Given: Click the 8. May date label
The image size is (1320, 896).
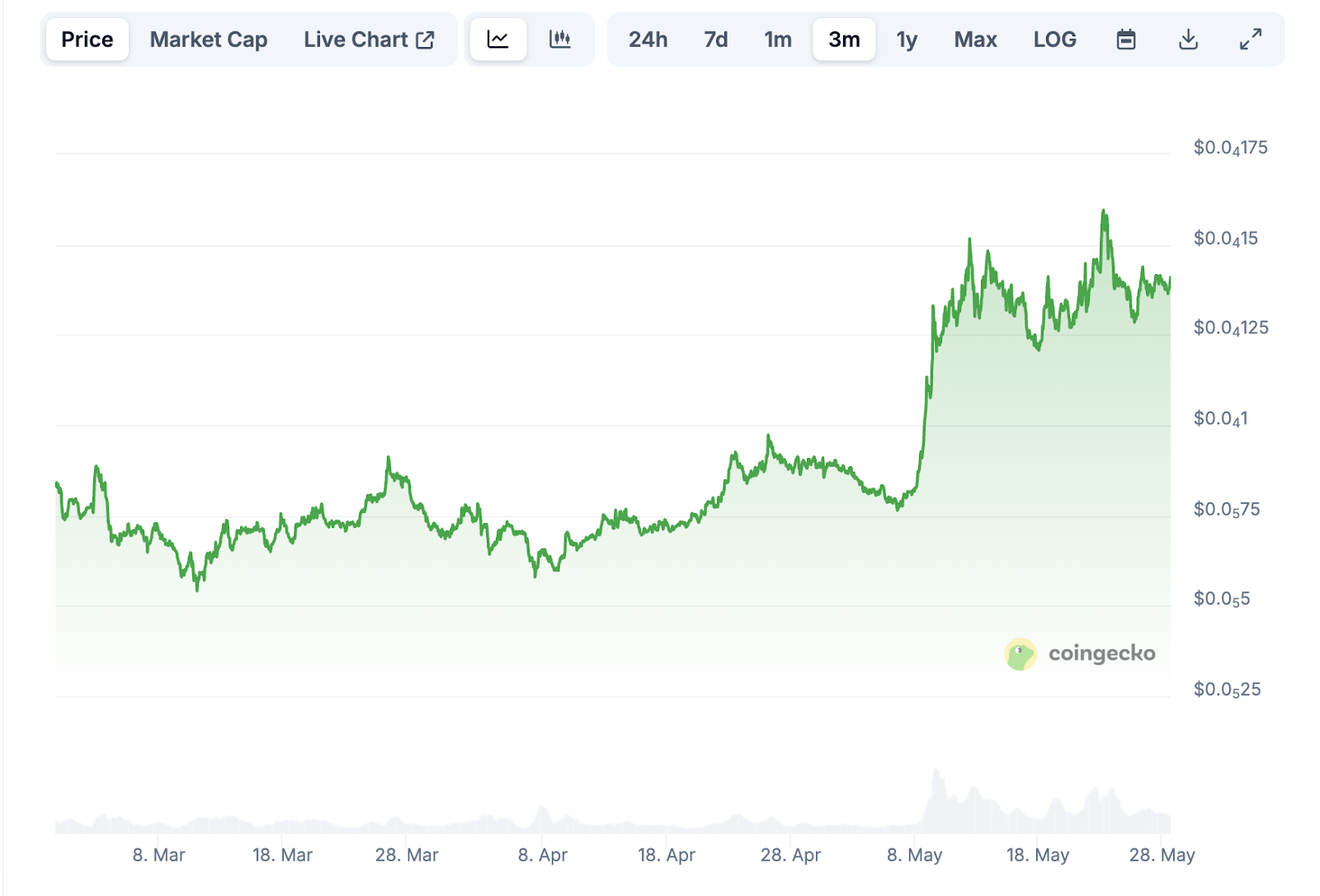Looking at the screenshot, I should click(x=914, y=856).
